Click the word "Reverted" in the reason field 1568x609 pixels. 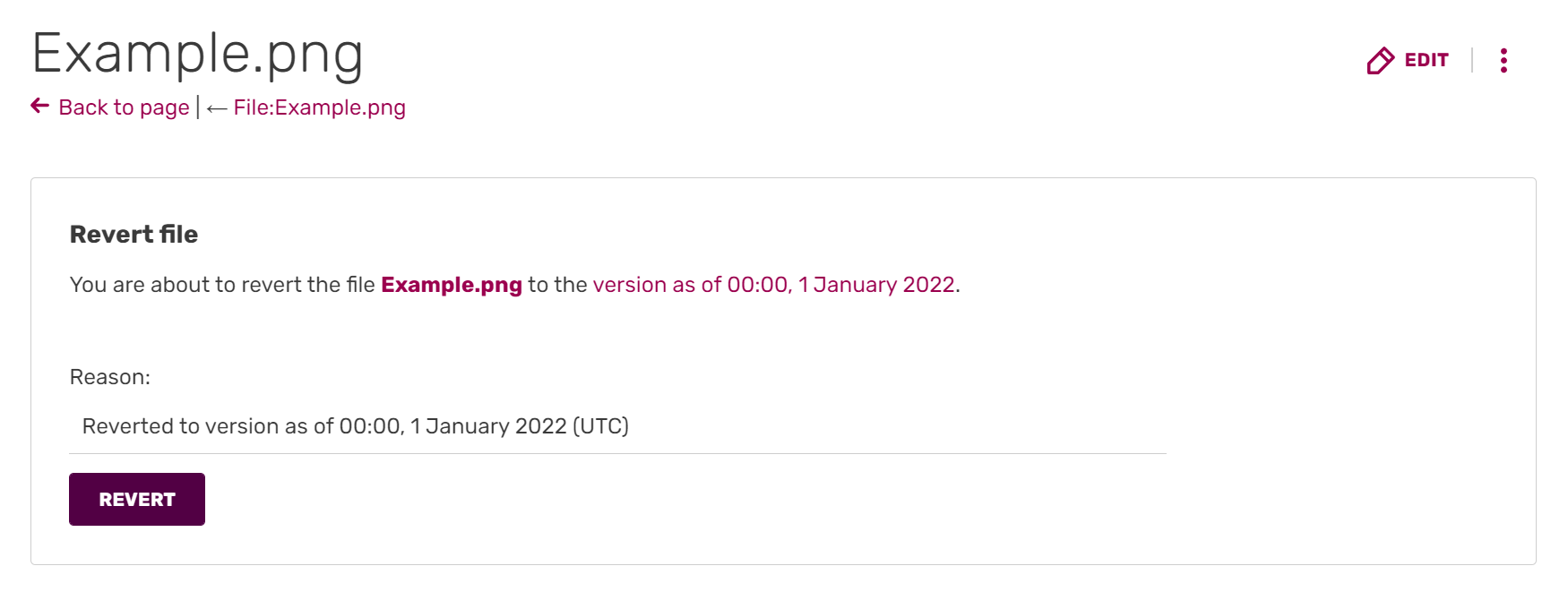pyautogui.click(x=126, y=426)
